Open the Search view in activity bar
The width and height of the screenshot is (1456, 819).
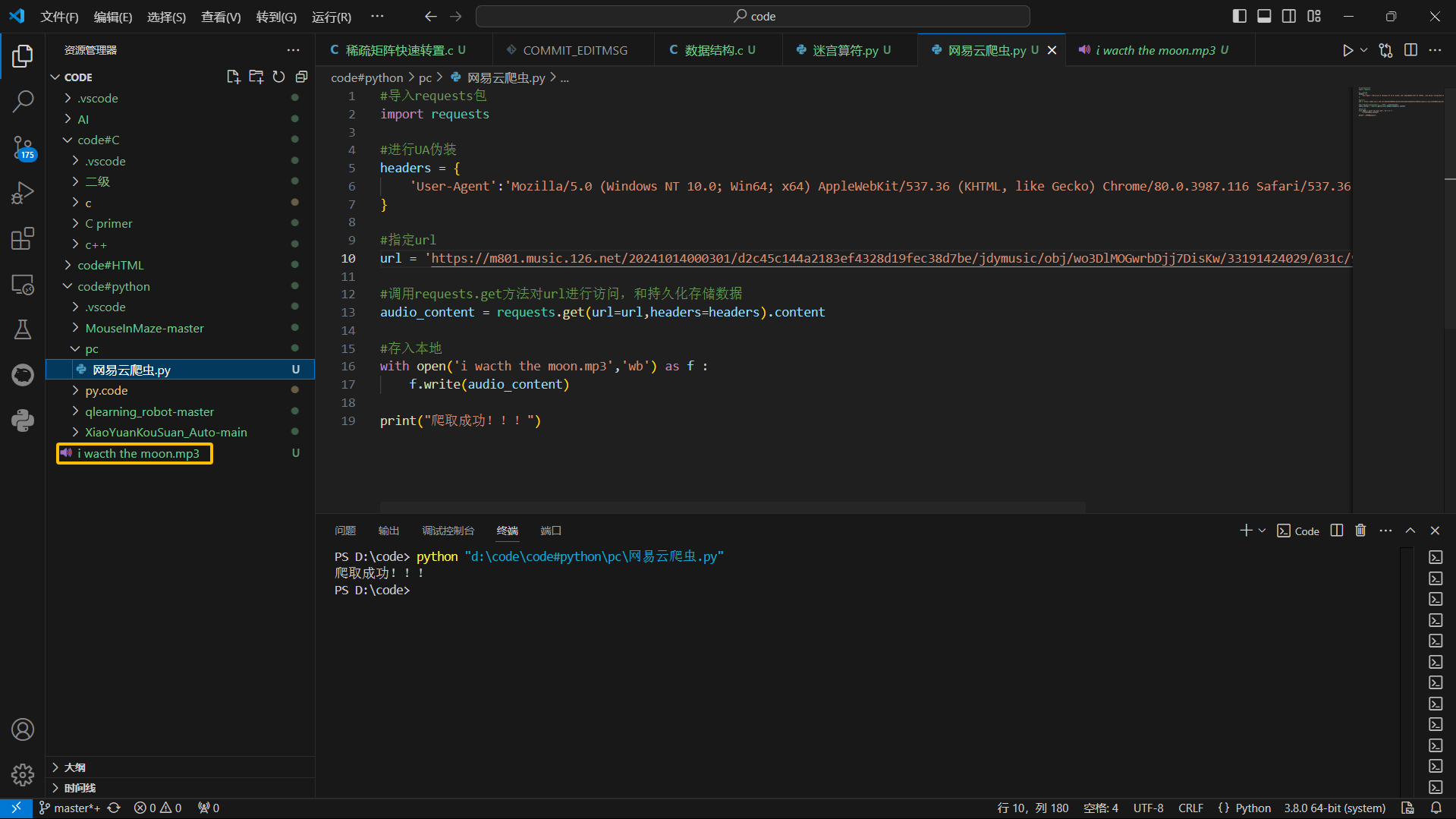click(23, 101)
